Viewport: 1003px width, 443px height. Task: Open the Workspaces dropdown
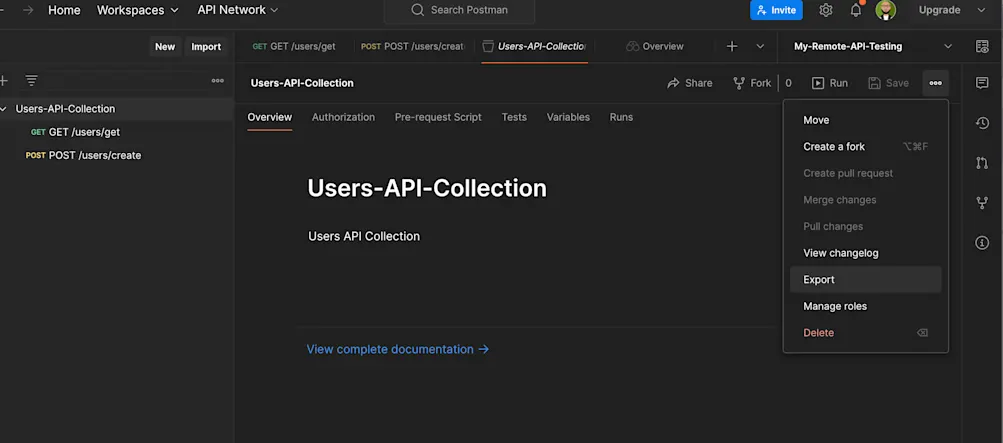coord(138,10)
